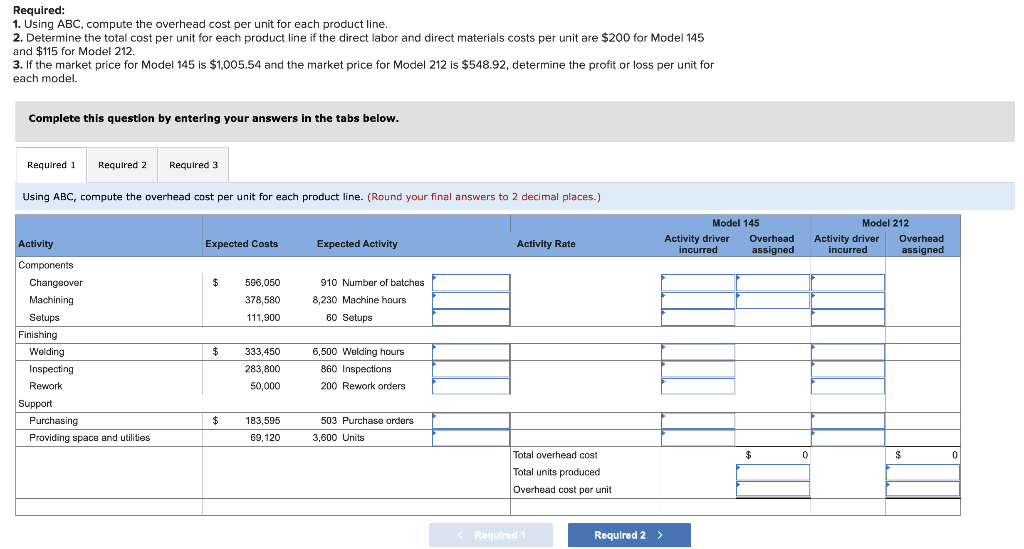Select the Inspecting activity rate input
This screenshot has height=549, width=1024.
tap(471, 369)
